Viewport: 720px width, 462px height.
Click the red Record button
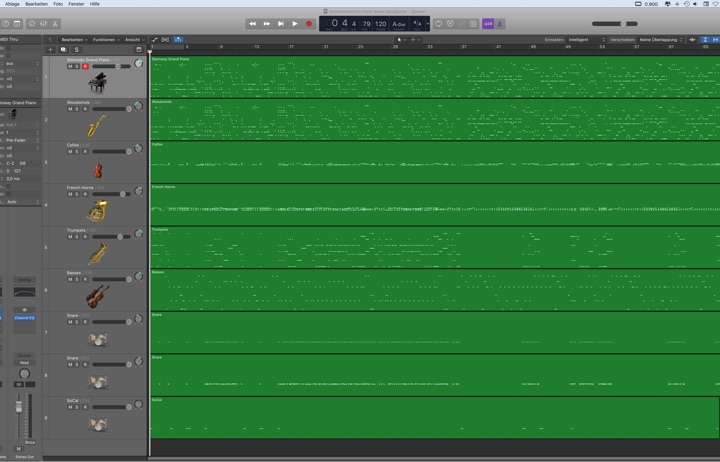point(309,23)
